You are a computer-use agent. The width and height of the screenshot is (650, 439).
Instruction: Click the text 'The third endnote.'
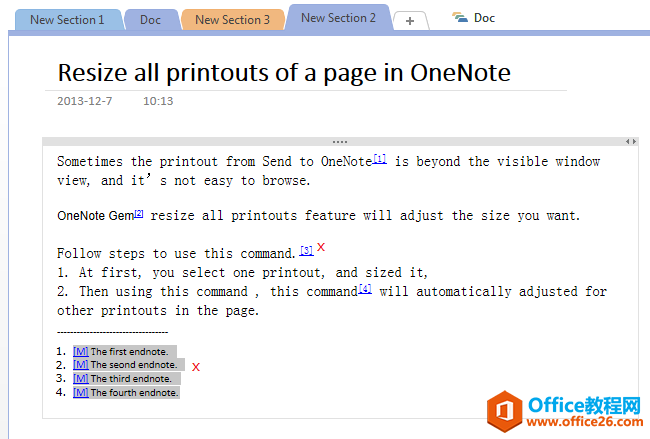pyautogui.click(x=131, y=378)
